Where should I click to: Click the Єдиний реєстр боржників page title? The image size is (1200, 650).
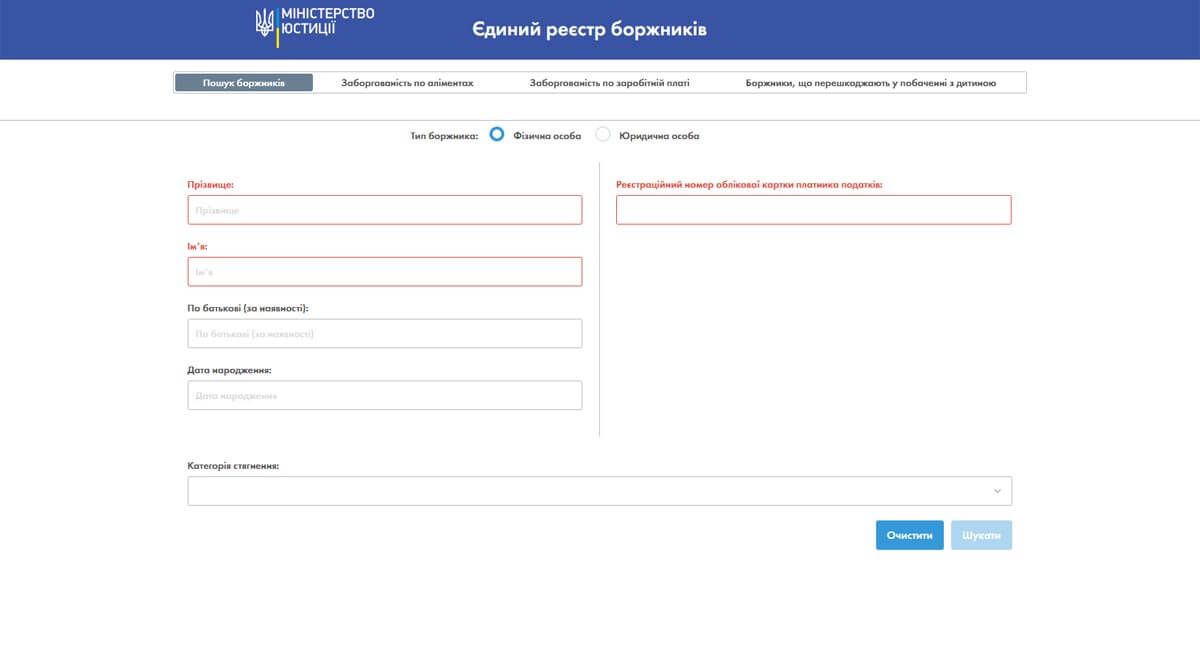(590, 29)
